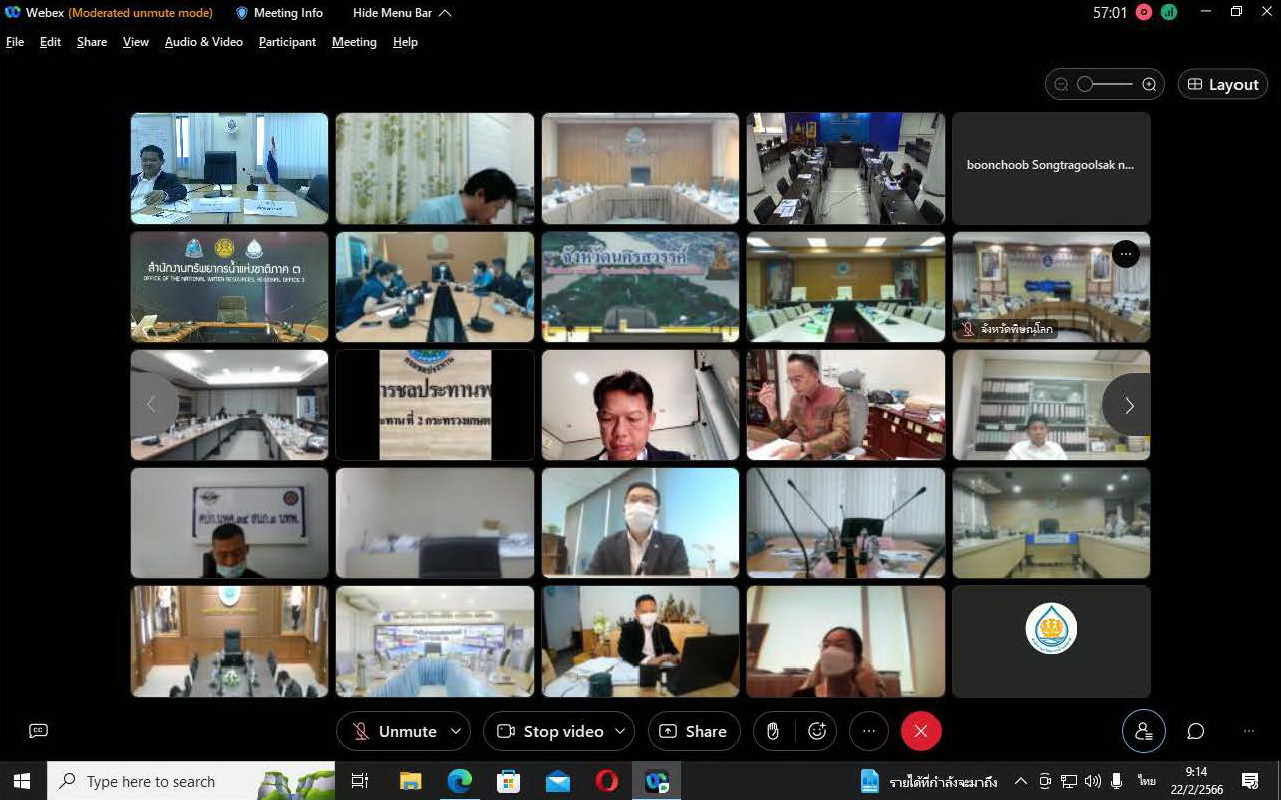Raise hand using the hand icon
Screen dimensions: 1281x800
(772, 731)
